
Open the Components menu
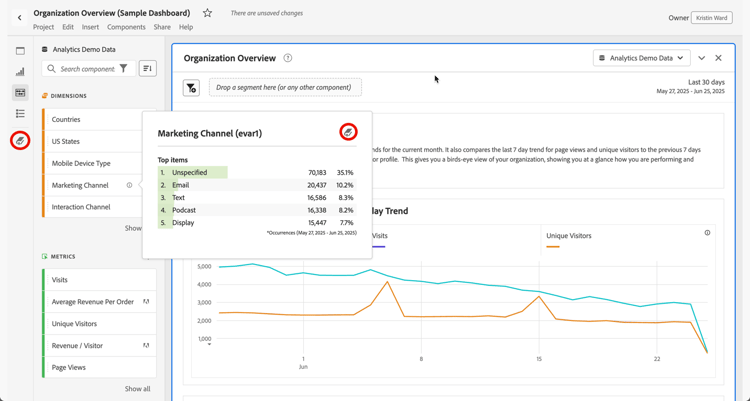point(126,27)
